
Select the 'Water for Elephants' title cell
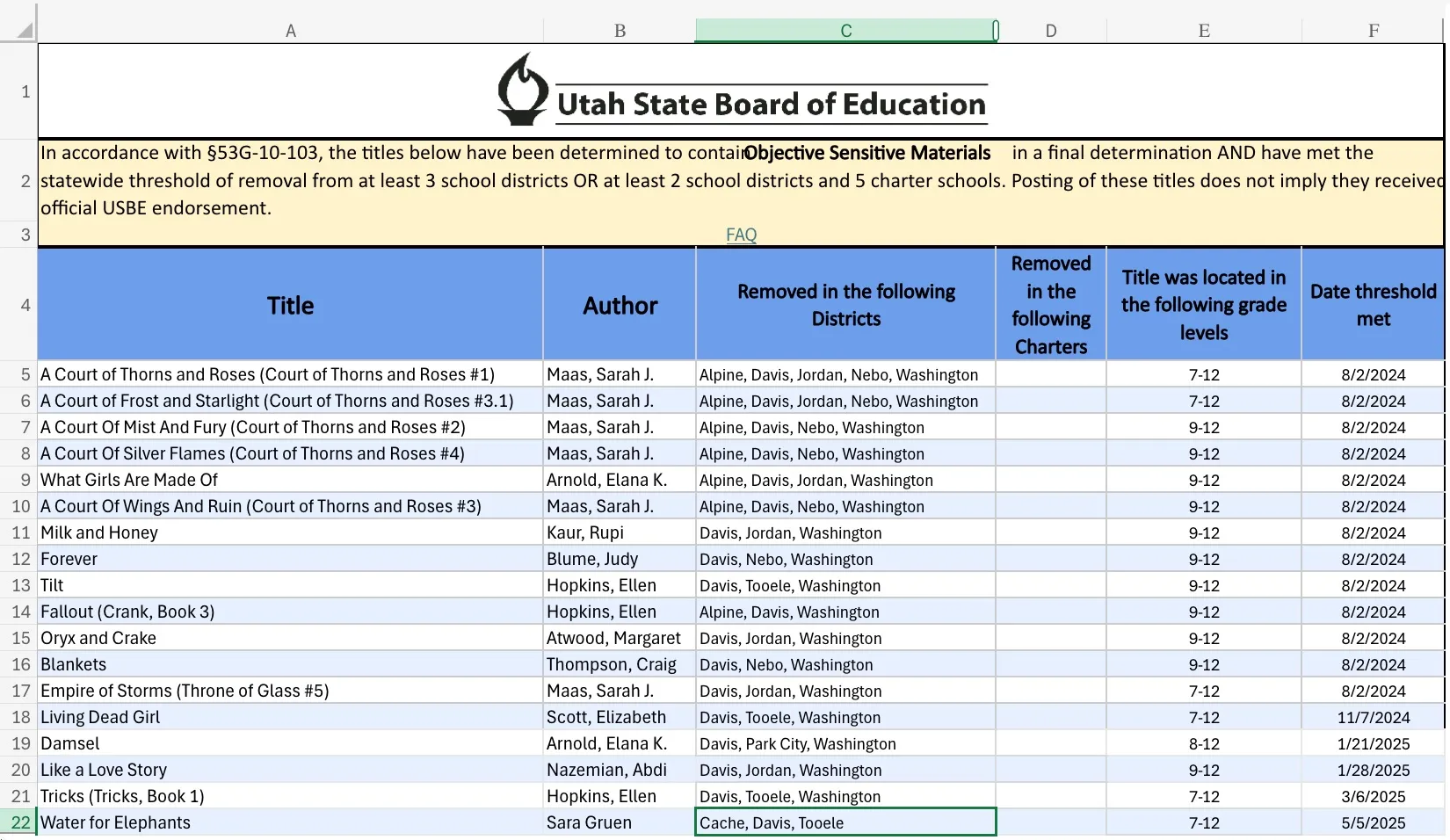tap(291, 822)
